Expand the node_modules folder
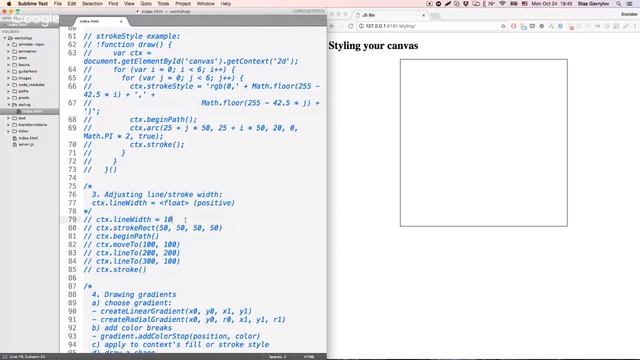 tap(9, 84)
